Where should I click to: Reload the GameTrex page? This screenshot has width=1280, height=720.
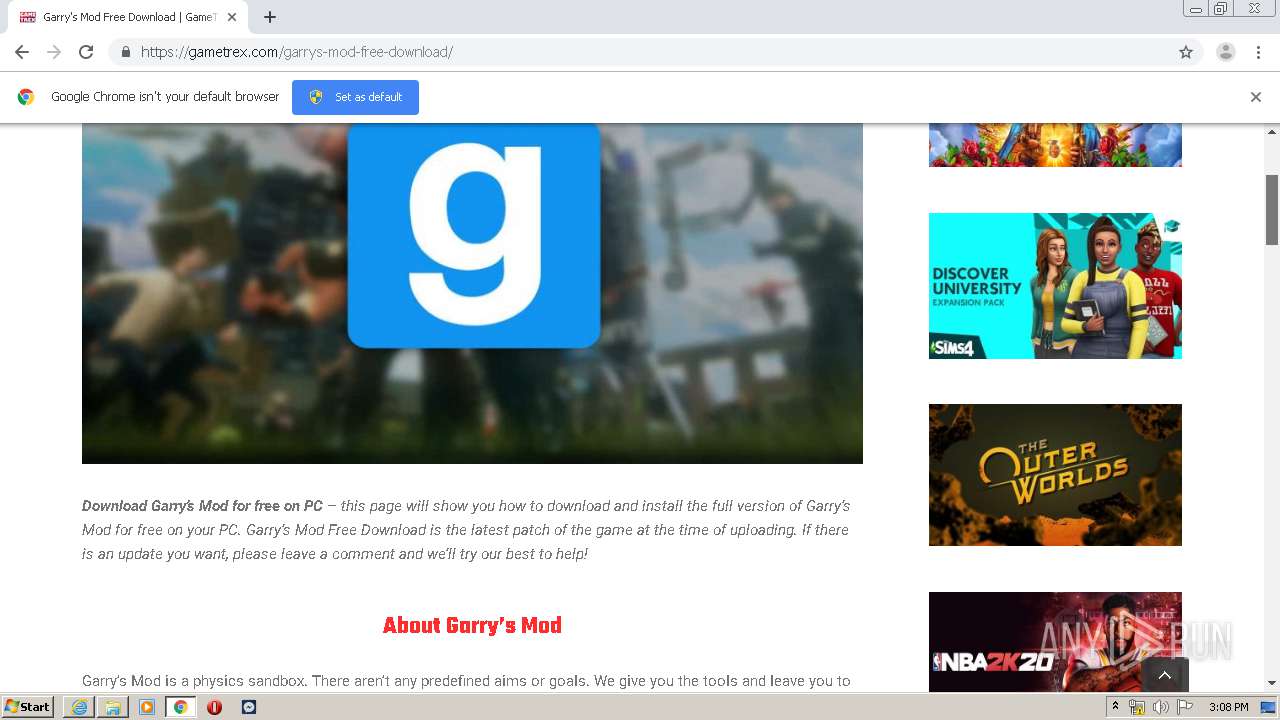[86, 52]
